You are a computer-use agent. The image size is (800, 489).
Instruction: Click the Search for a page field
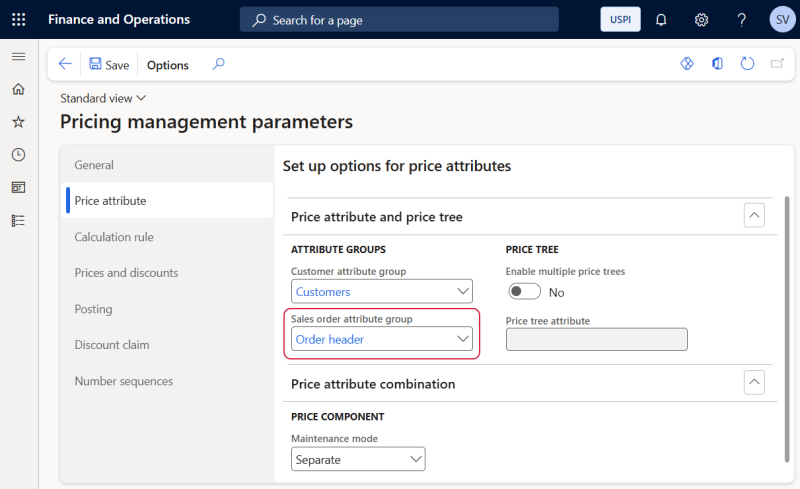coord(400,20)
